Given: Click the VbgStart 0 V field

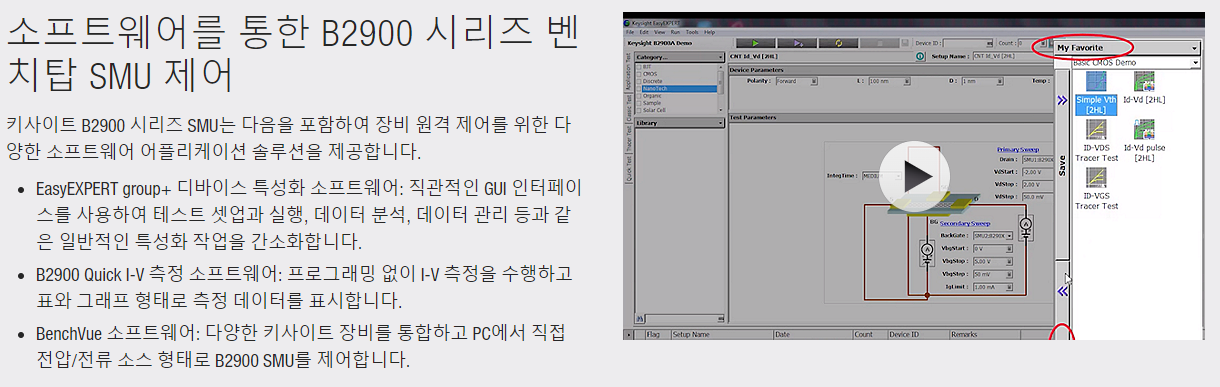Looking at the screenshot, I should coord(993,248).
